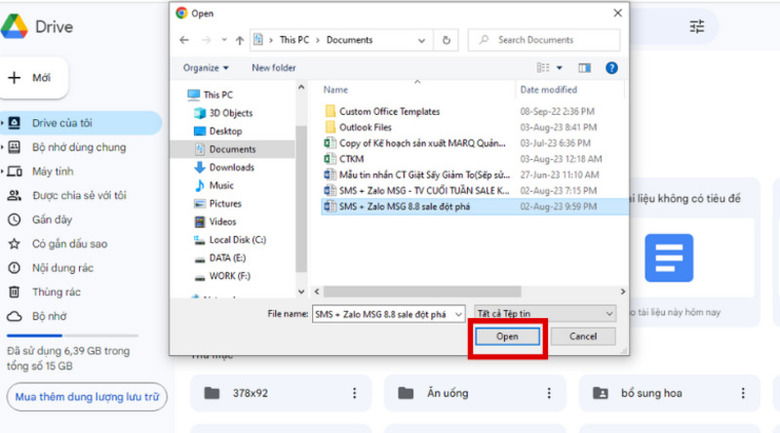Open the change view dropdown
Image resolution: width=780 pixels, height=433 pixels.
pyautogui.click(x=560, y=68)
